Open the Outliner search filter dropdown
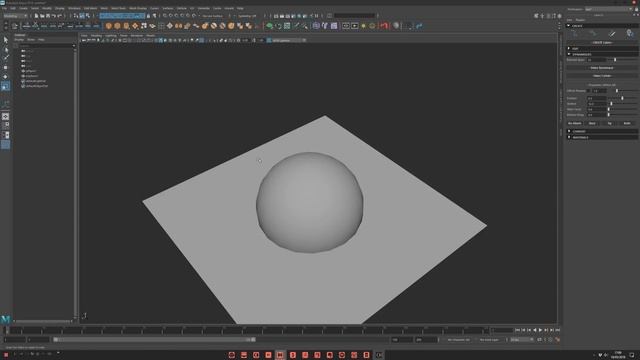Image resolution: width=640 pixels, height=360 pixels. click(x=74, y=46)
